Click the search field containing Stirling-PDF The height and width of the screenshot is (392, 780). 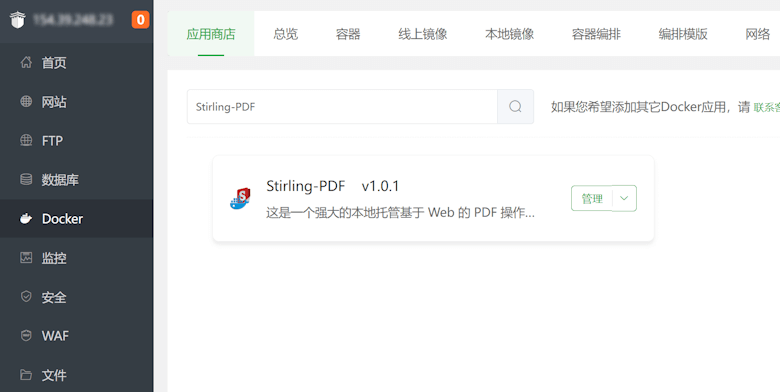tap(342, 106)
